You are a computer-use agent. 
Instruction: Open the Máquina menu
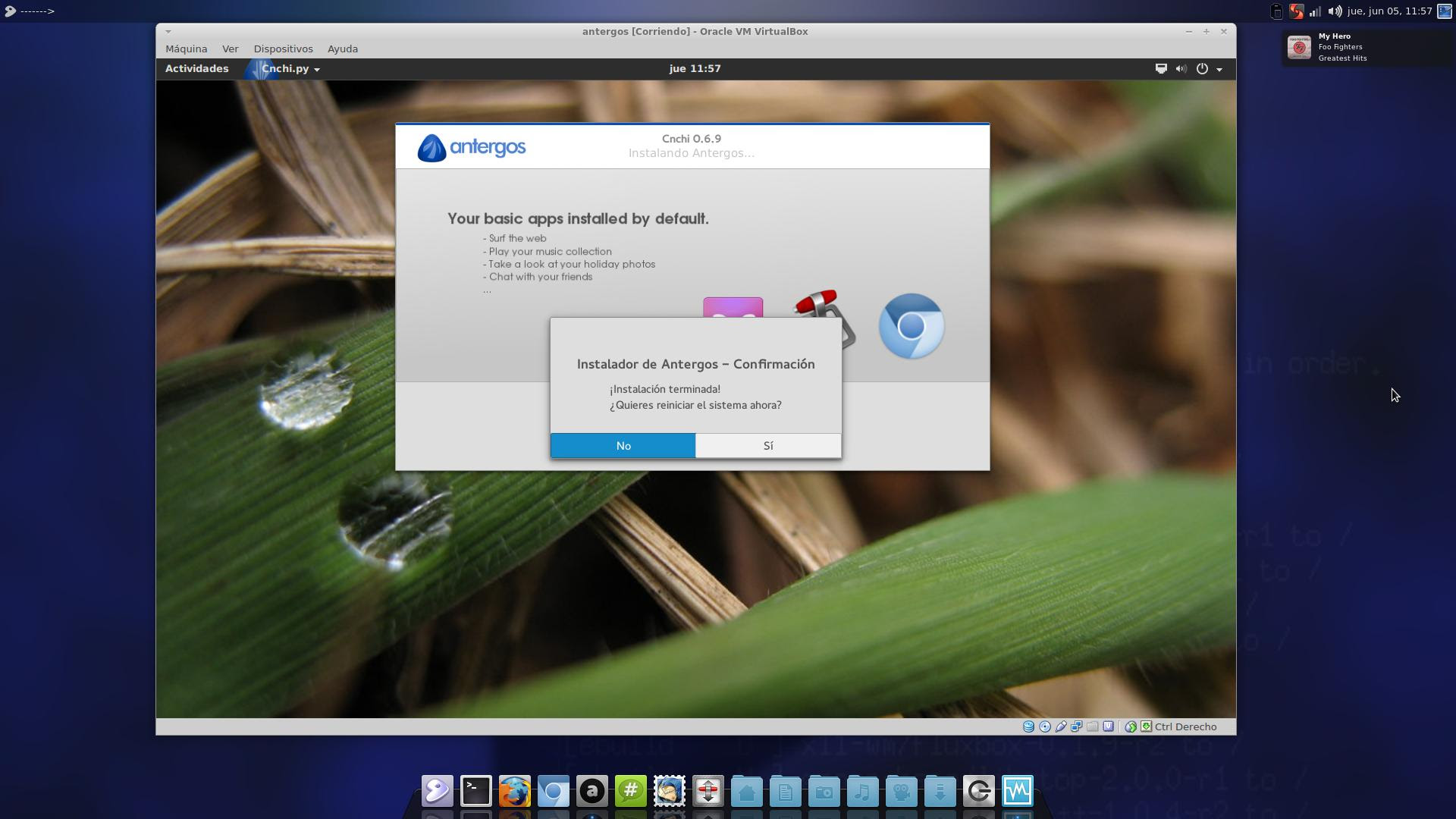point(186,49)
